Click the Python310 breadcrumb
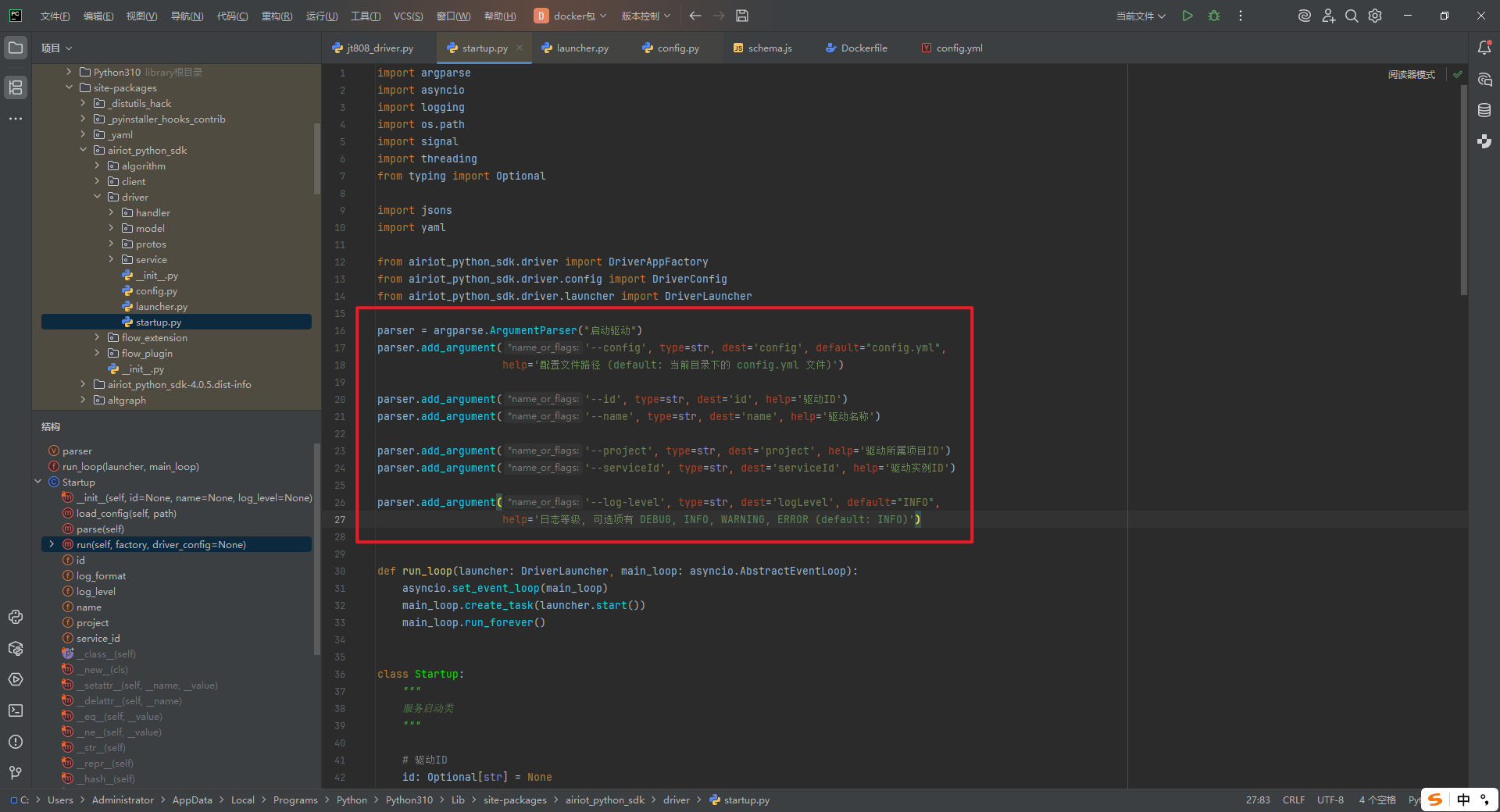 [x=409, y=800]
